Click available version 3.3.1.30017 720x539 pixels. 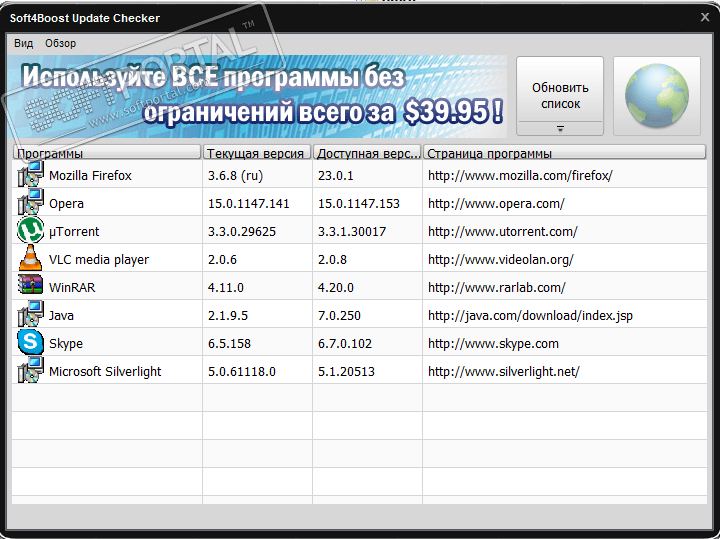(x=352, y=231)
